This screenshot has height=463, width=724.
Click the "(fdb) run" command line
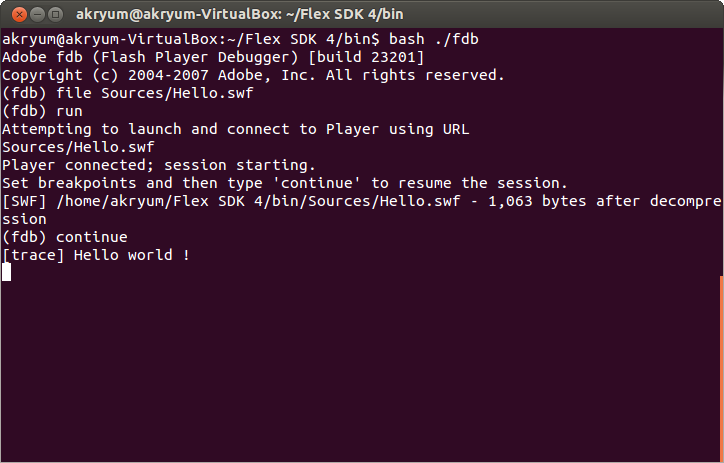click(x=42, y=111)
